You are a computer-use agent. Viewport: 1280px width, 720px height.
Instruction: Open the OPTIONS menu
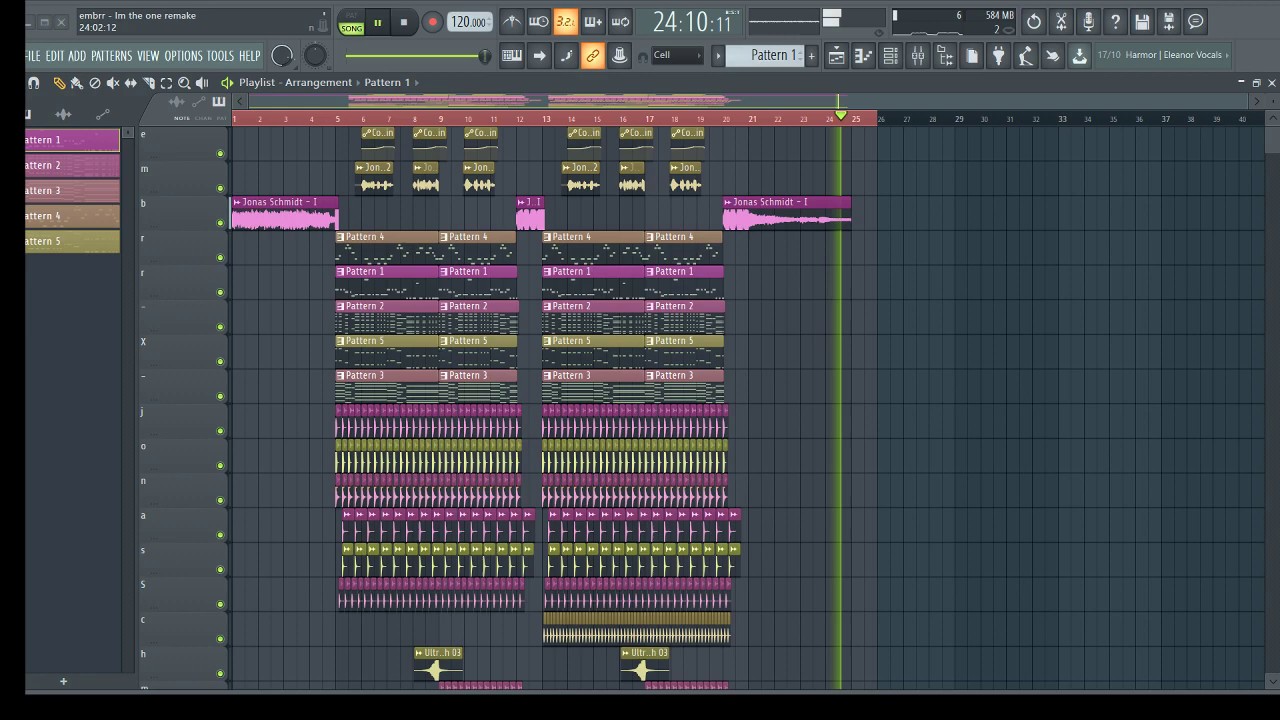tap(184, 56)
